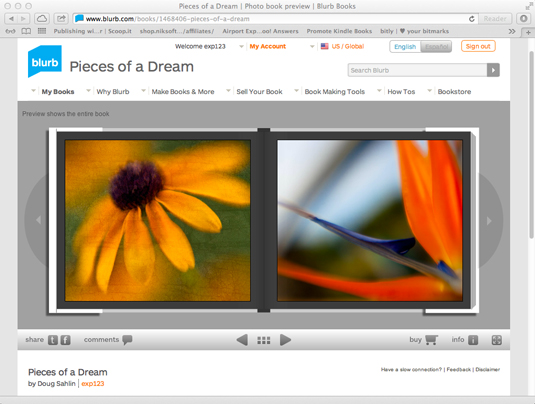Switch language to Español
Screen dimensions: 535x404
pos(436,46)
